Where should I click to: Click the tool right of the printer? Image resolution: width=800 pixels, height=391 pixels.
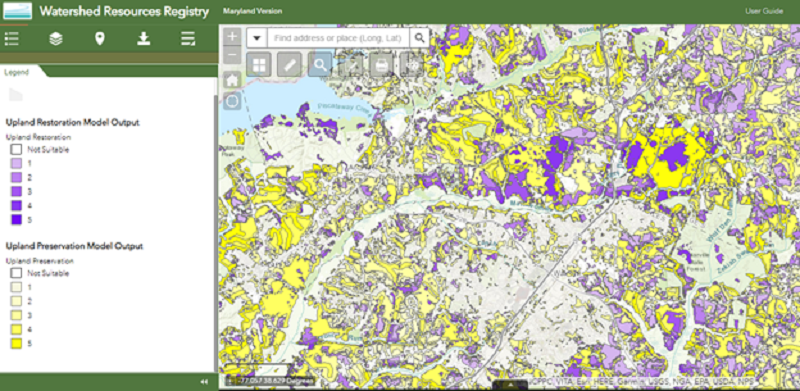412,65
